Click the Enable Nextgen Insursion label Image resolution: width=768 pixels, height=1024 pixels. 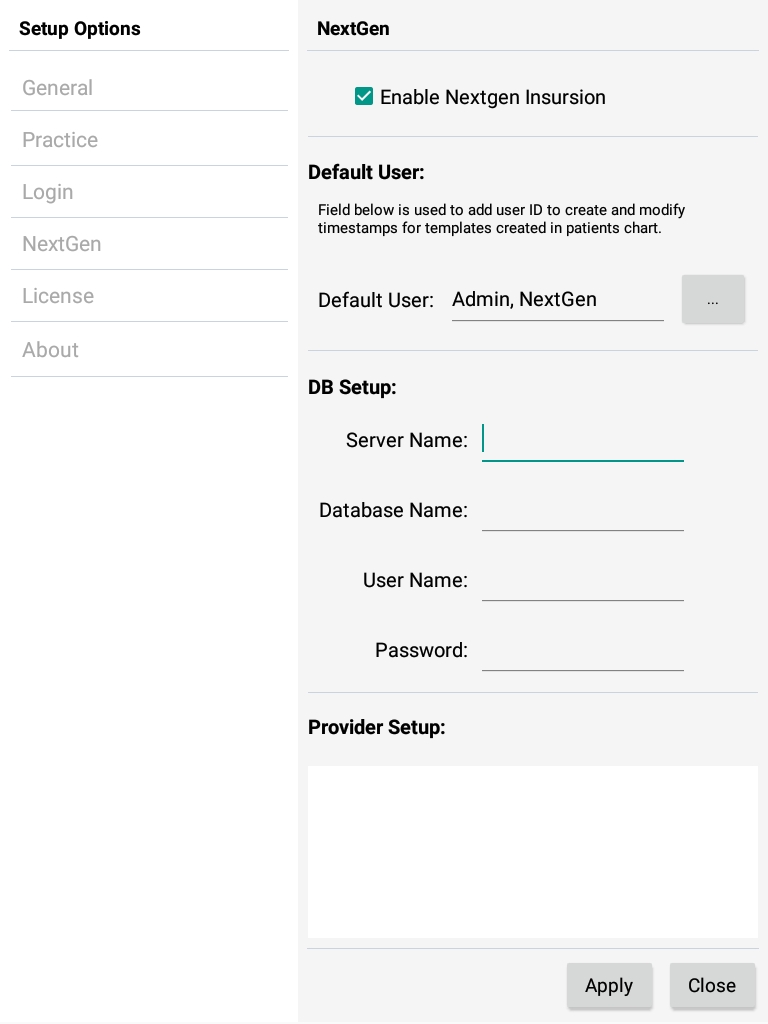tap(493, 97)
